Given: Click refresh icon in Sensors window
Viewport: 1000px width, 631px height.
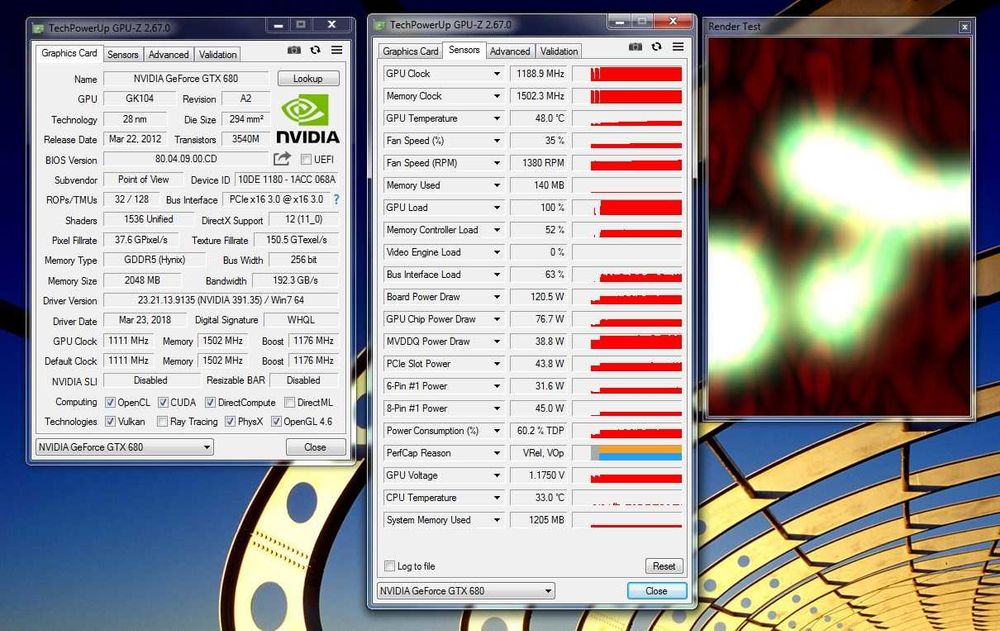Looking at the screenshot, I should click(x=656, y=47).
